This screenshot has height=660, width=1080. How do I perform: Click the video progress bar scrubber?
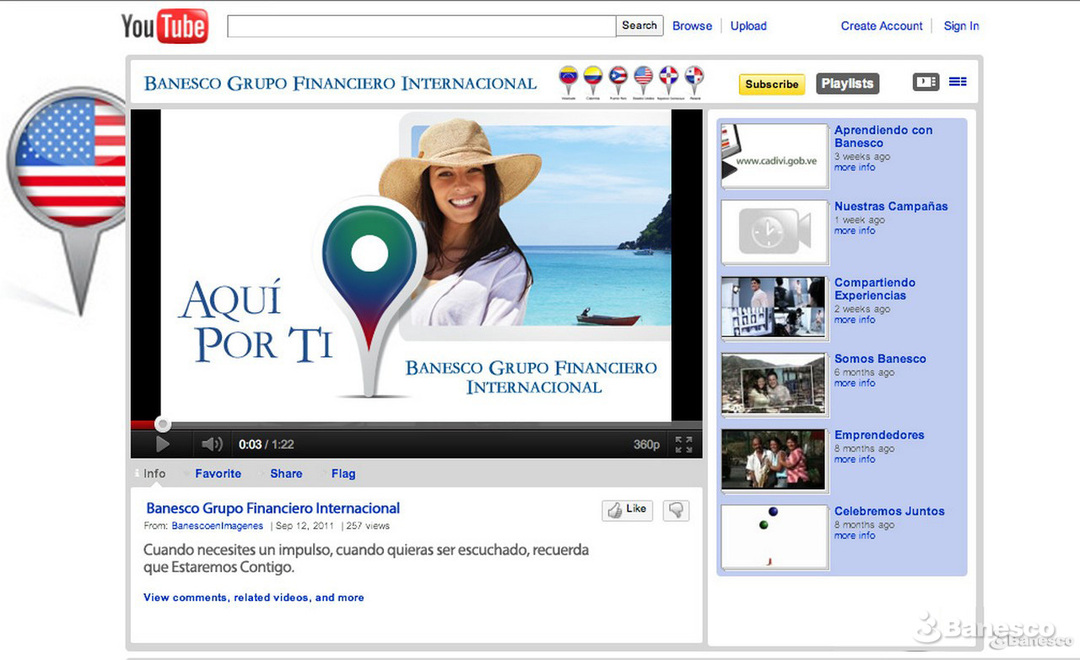[x=163, y=425]
